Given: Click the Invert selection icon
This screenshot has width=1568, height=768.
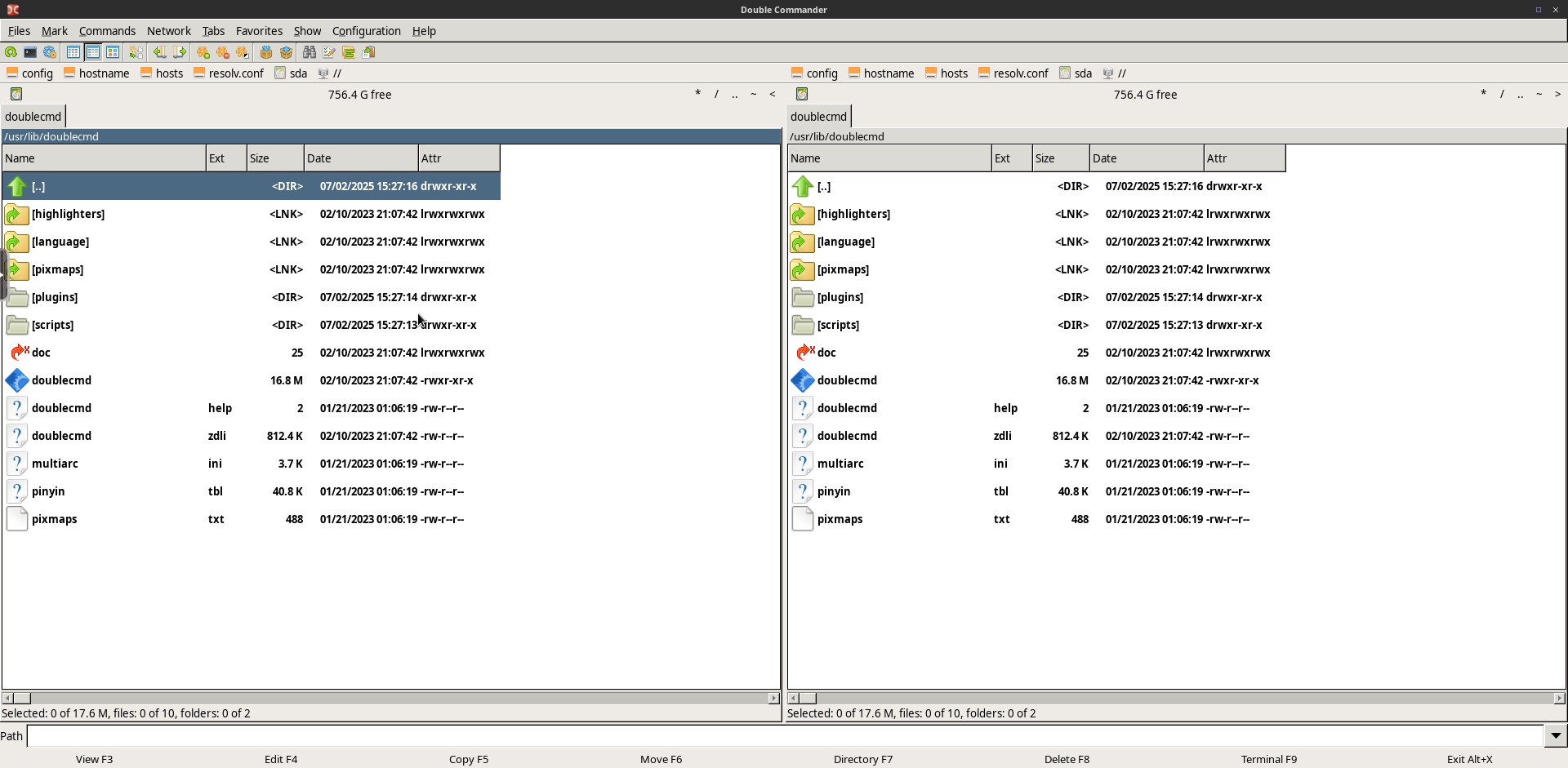Looking at the screenshot, I should (x=243, y=52).
